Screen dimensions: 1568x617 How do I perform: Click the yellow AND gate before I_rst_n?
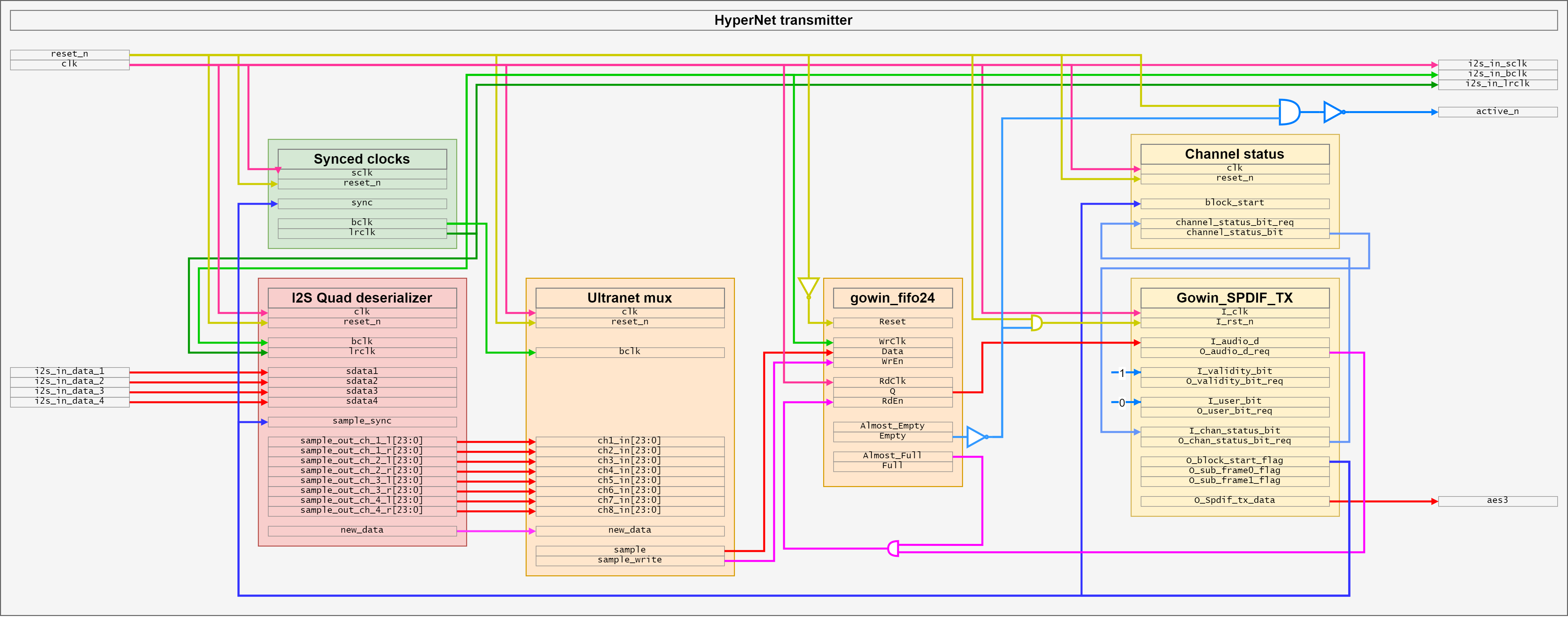1036,323
